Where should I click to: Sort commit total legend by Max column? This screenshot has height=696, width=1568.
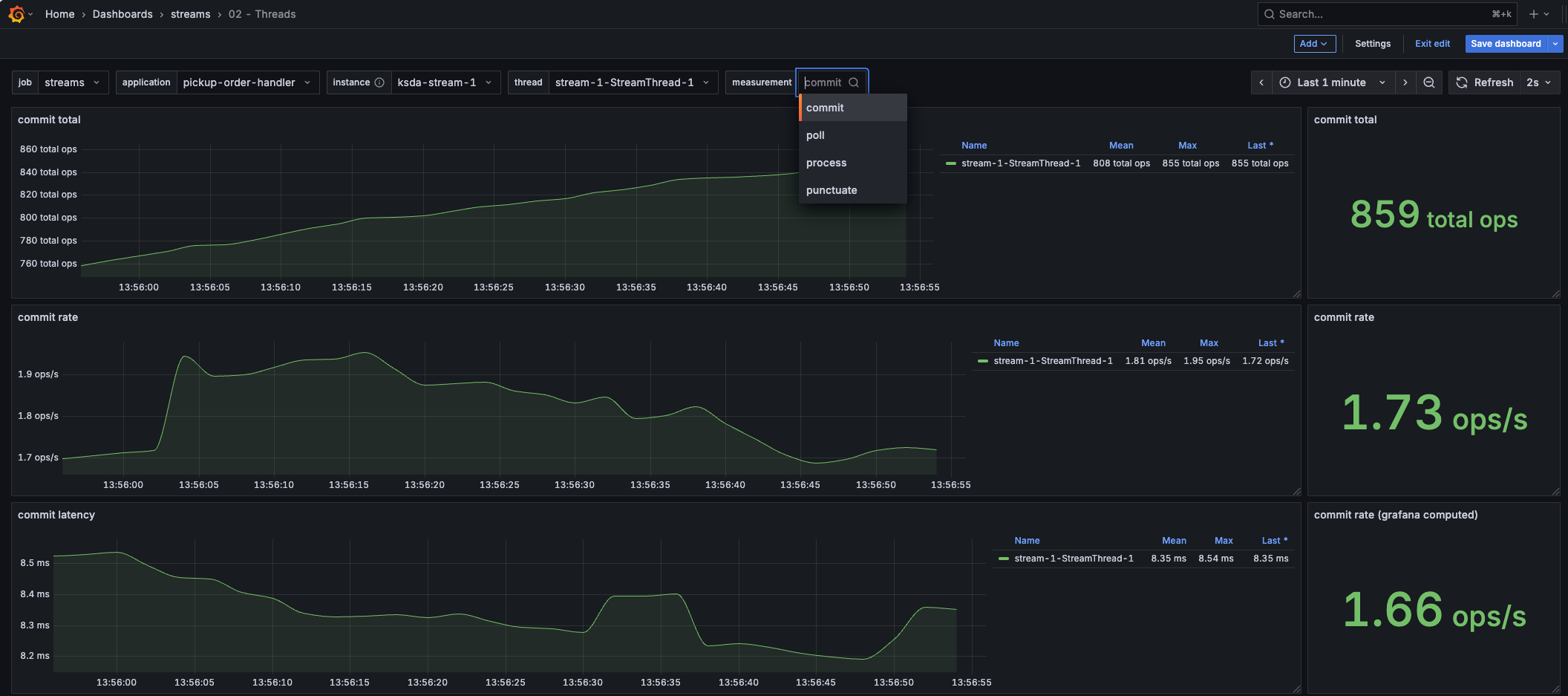point(1187,146)
